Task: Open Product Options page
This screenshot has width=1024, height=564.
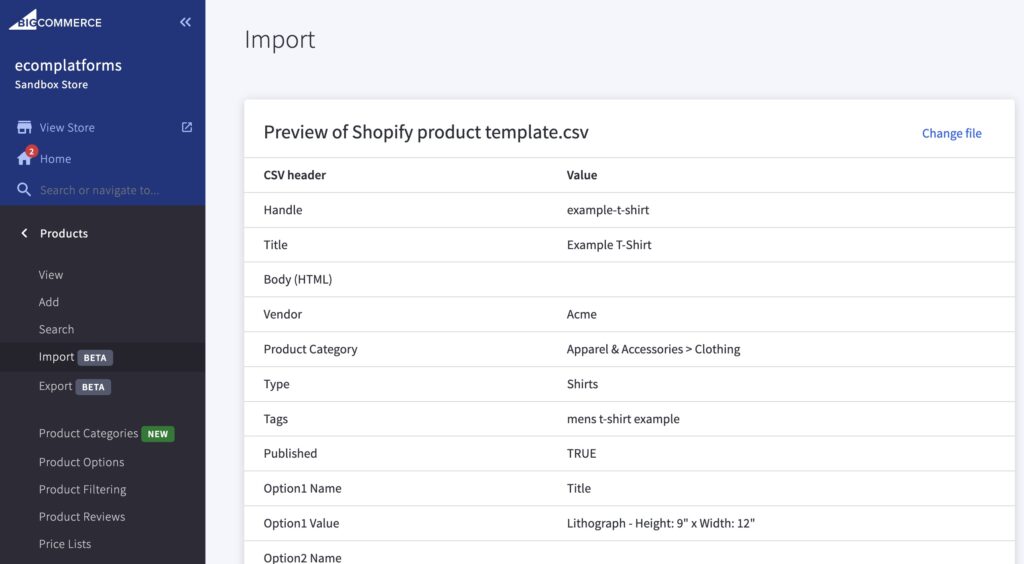Action: point(81,462)
